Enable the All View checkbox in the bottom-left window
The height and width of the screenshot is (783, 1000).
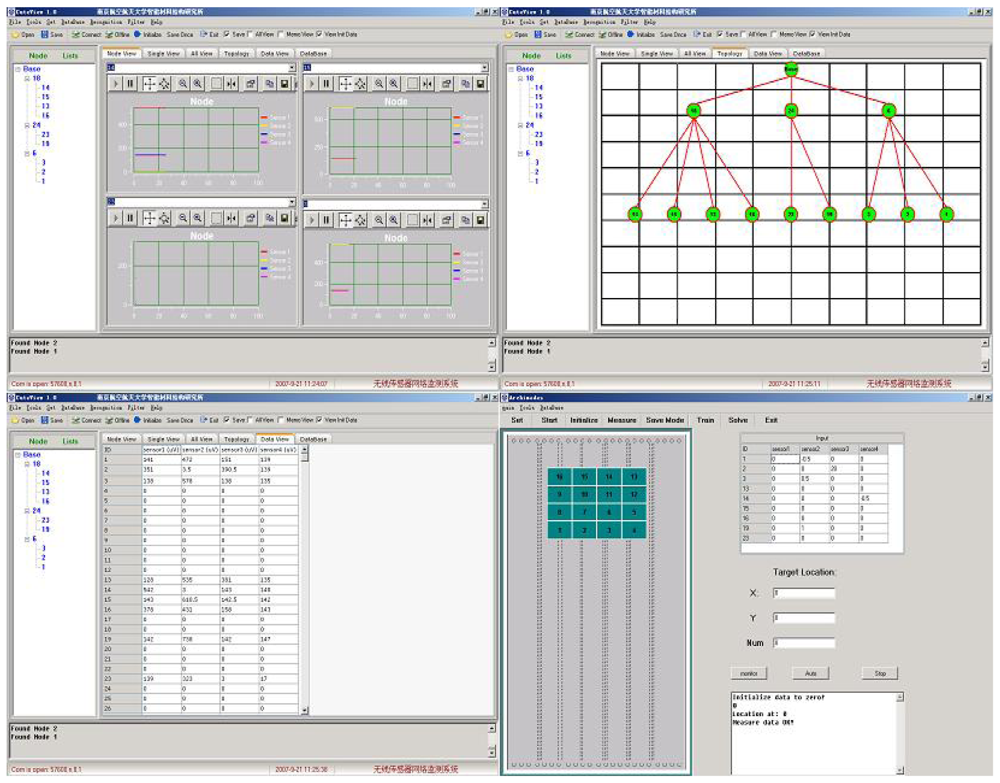tap(249, 420)
